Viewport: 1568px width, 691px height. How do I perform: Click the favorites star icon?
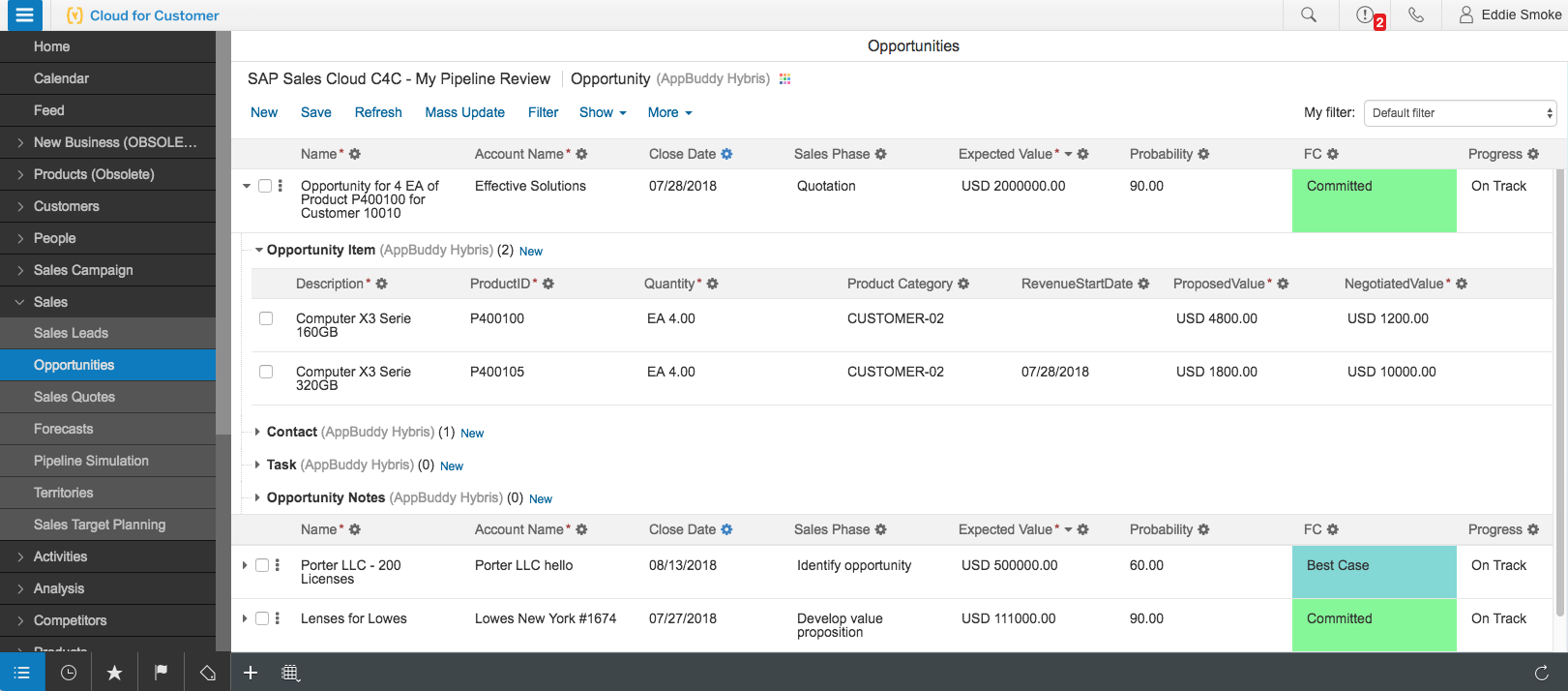click(x=114, y=673)
